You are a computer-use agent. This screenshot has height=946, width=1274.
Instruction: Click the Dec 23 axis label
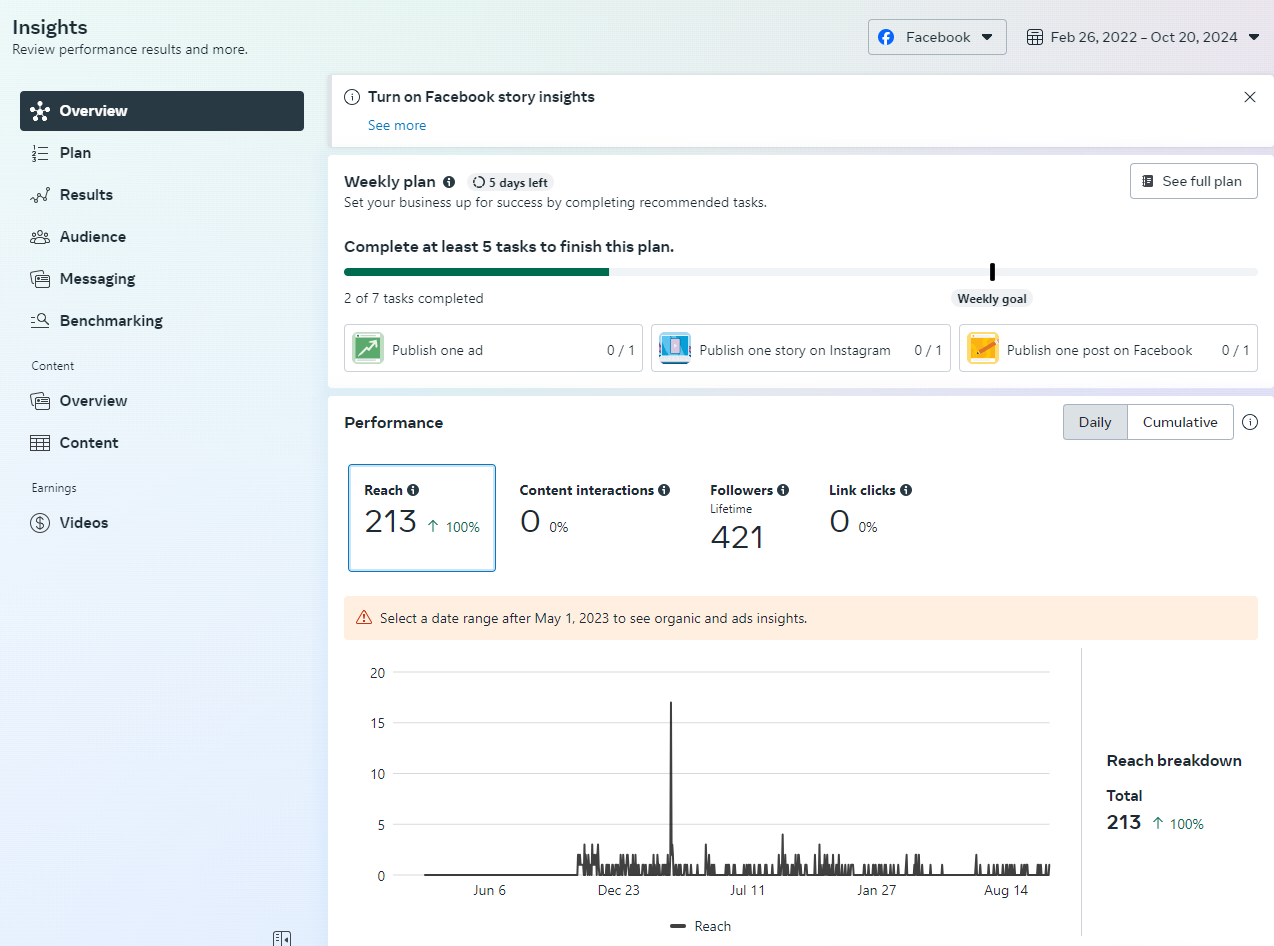pos(619,890)
